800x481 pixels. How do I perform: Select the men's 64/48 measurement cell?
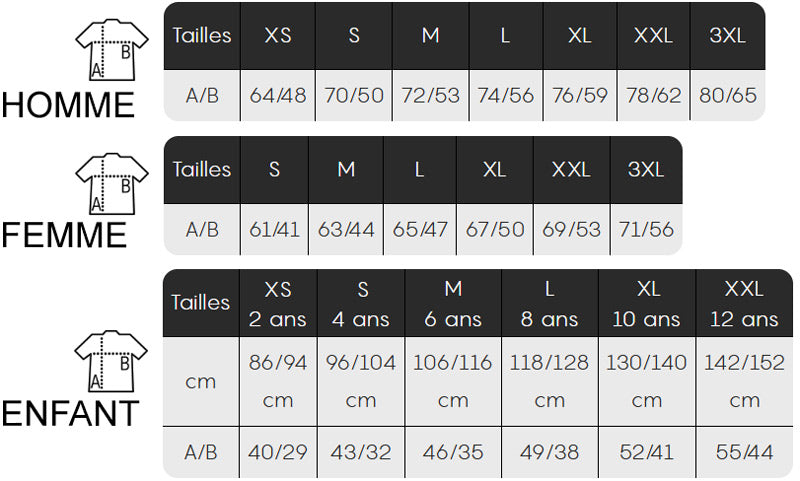coord(278,96)
